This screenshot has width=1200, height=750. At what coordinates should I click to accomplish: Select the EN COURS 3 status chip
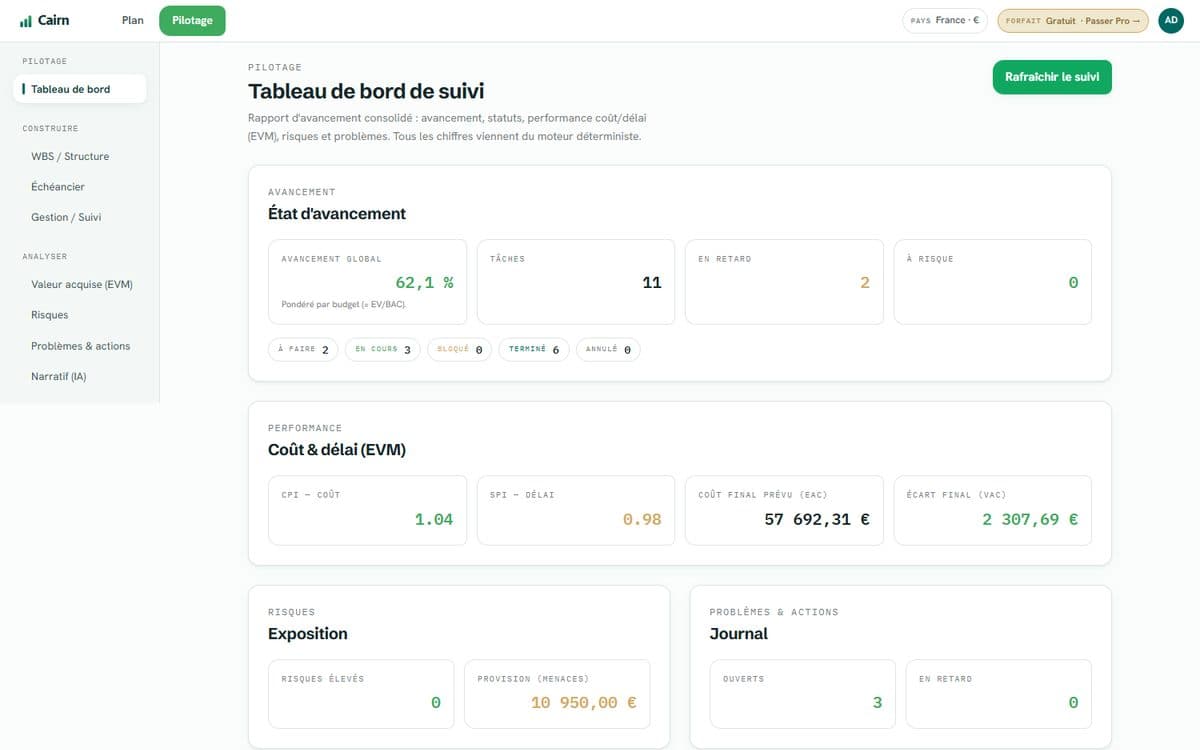pyautogui.click(x=383, y=350)
